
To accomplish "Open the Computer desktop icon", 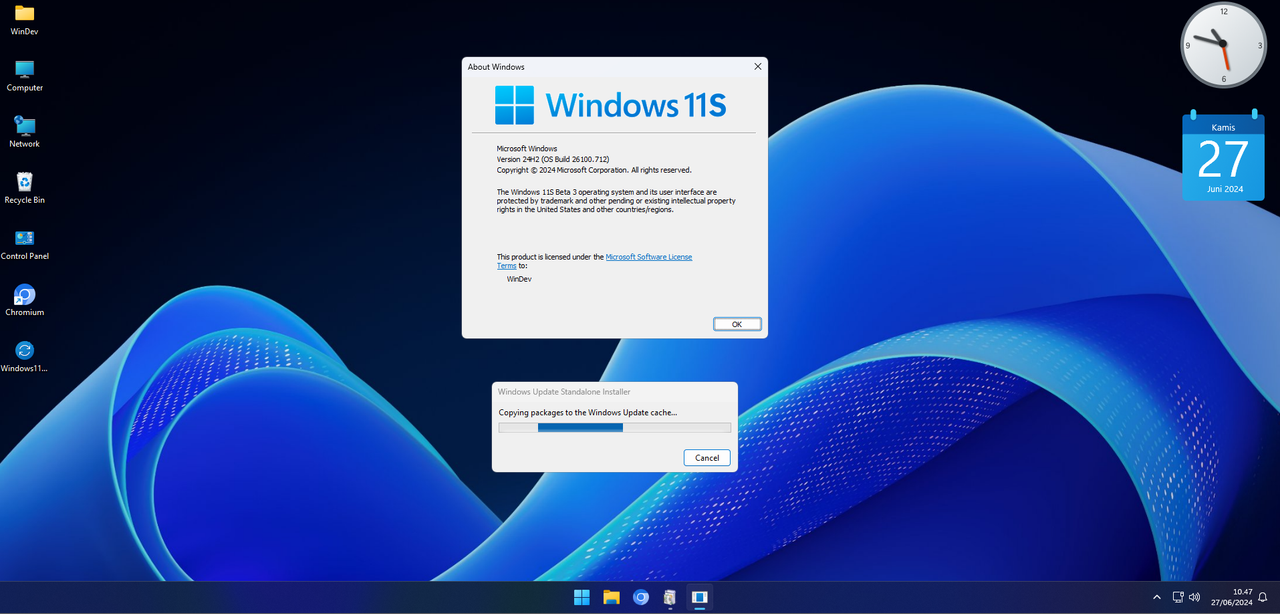I will [24, 75].
